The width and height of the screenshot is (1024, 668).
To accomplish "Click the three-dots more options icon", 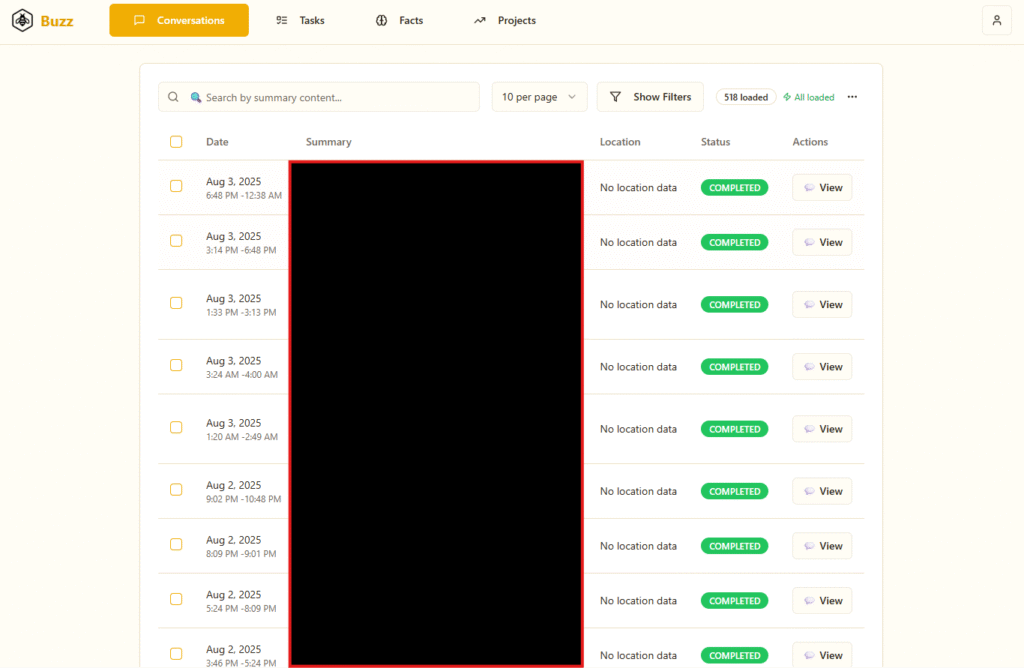I will (852, 97).
